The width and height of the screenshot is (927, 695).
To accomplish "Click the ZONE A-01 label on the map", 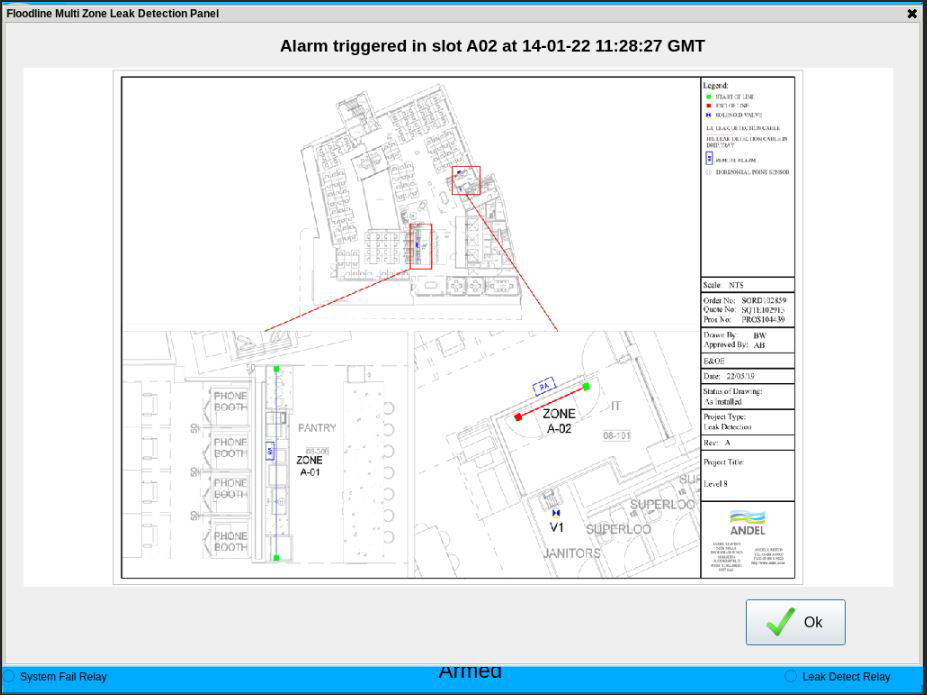I will [x=309, y=466].
